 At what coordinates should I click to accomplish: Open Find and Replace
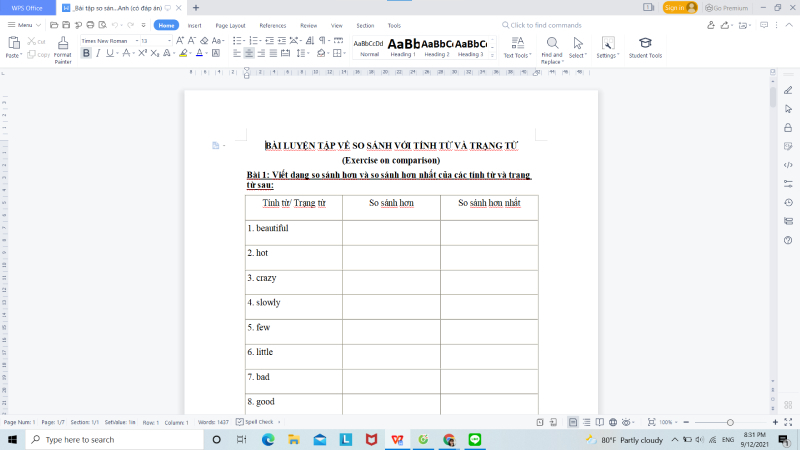click(552, 50)
